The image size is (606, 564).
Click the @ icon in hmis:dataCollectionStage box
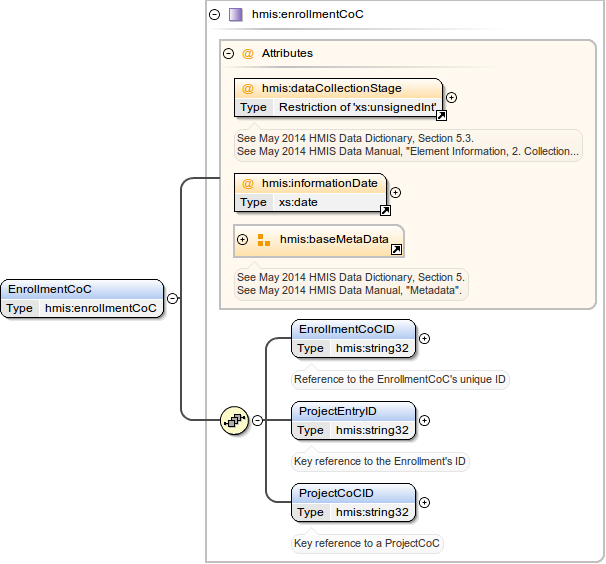point(248,89)
